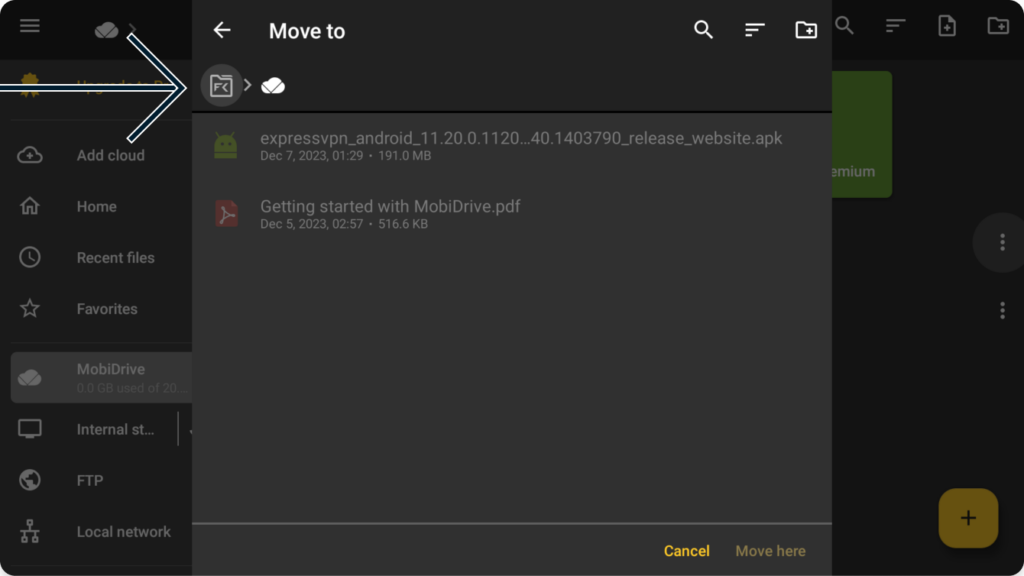Screen dimensions: 1024x576
Task: Select the MobiDrive cloud breadcrumb
Action: coord(273,86)
